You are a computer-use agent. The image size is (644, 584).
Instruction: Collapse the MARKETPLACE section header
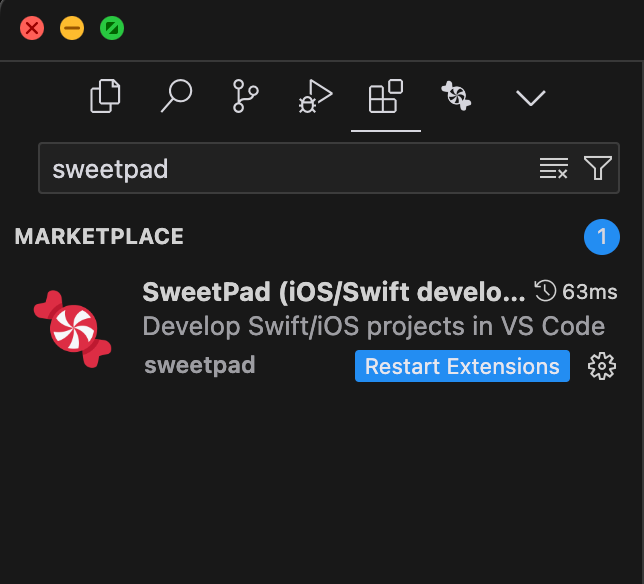tap(99, 237)
